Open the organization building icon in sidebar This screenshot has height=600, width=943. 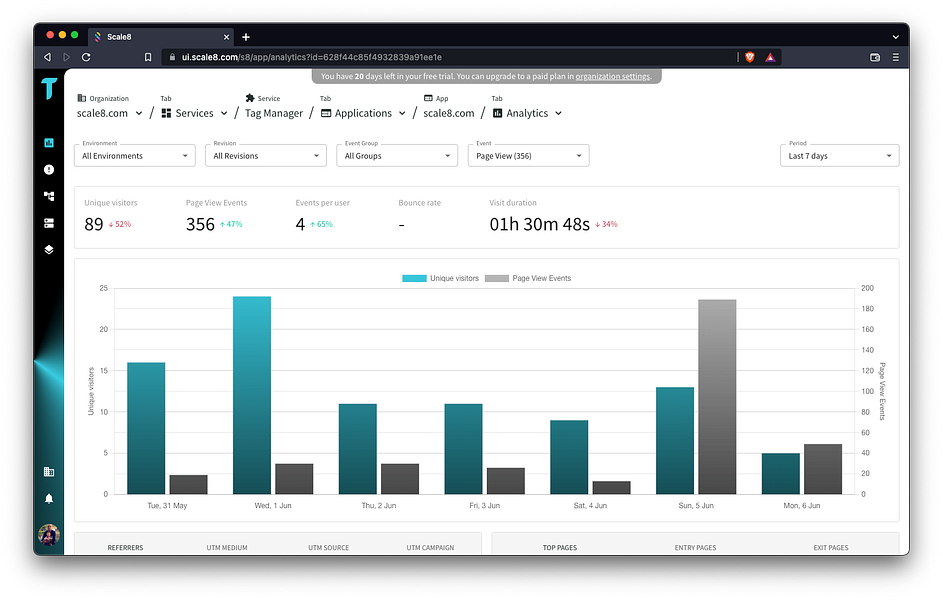click(x=49, y=472)
